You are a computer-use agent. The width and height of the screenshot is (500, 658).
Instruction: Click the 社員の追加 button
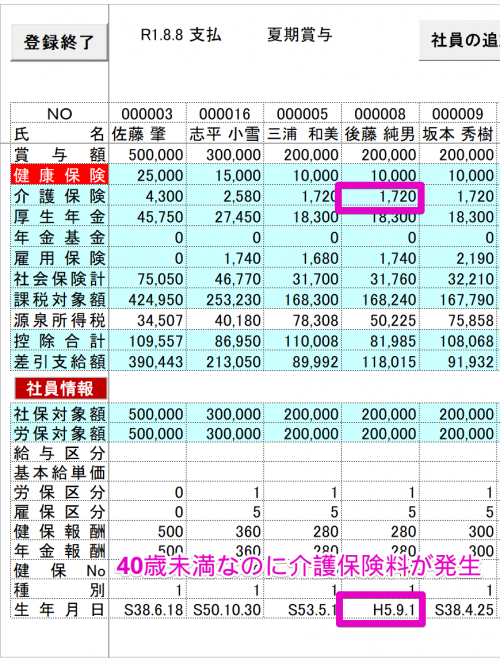460,40
